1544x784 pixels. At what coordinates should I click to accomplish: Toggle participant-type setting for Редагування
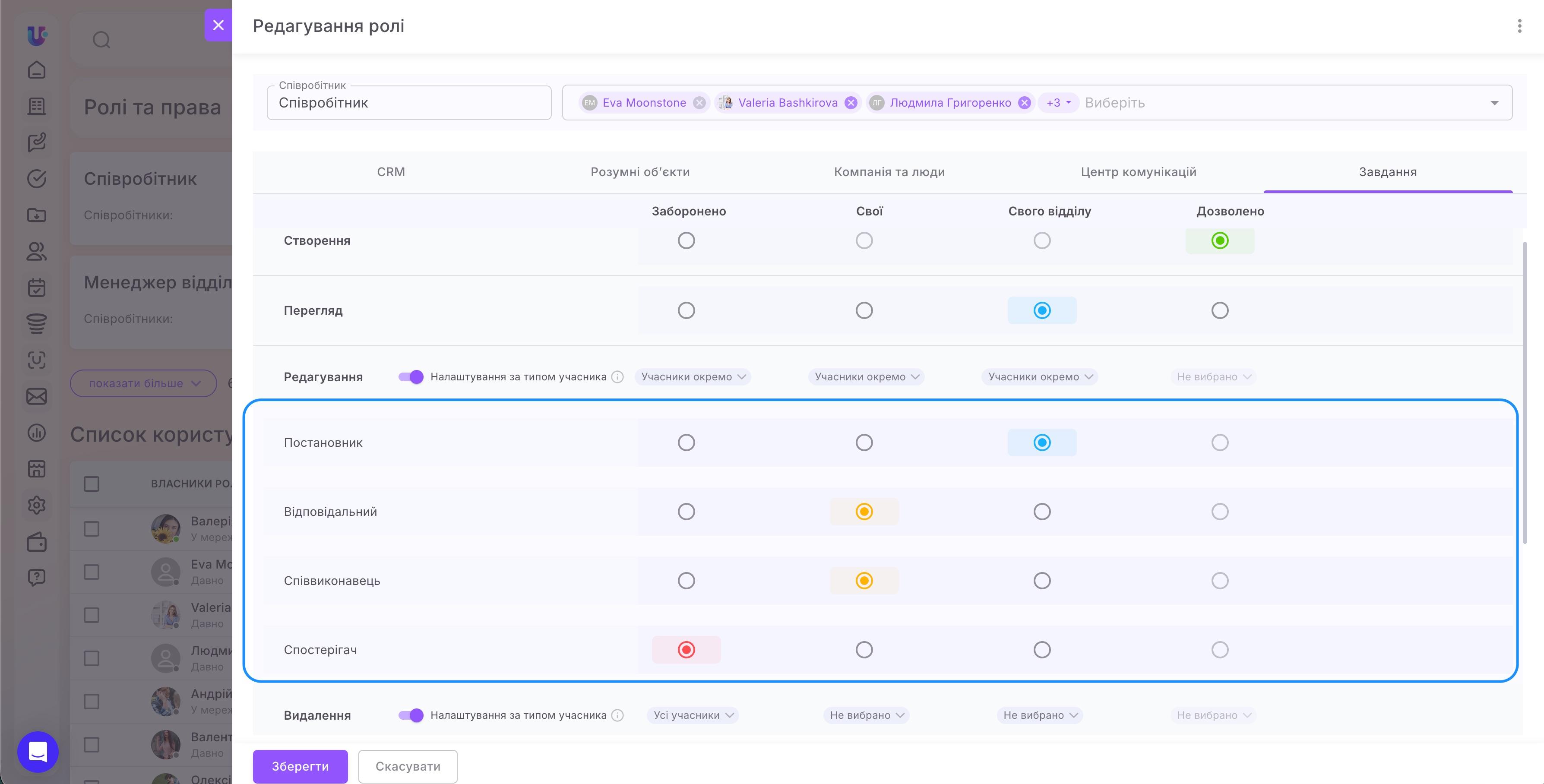pos(411,377)
